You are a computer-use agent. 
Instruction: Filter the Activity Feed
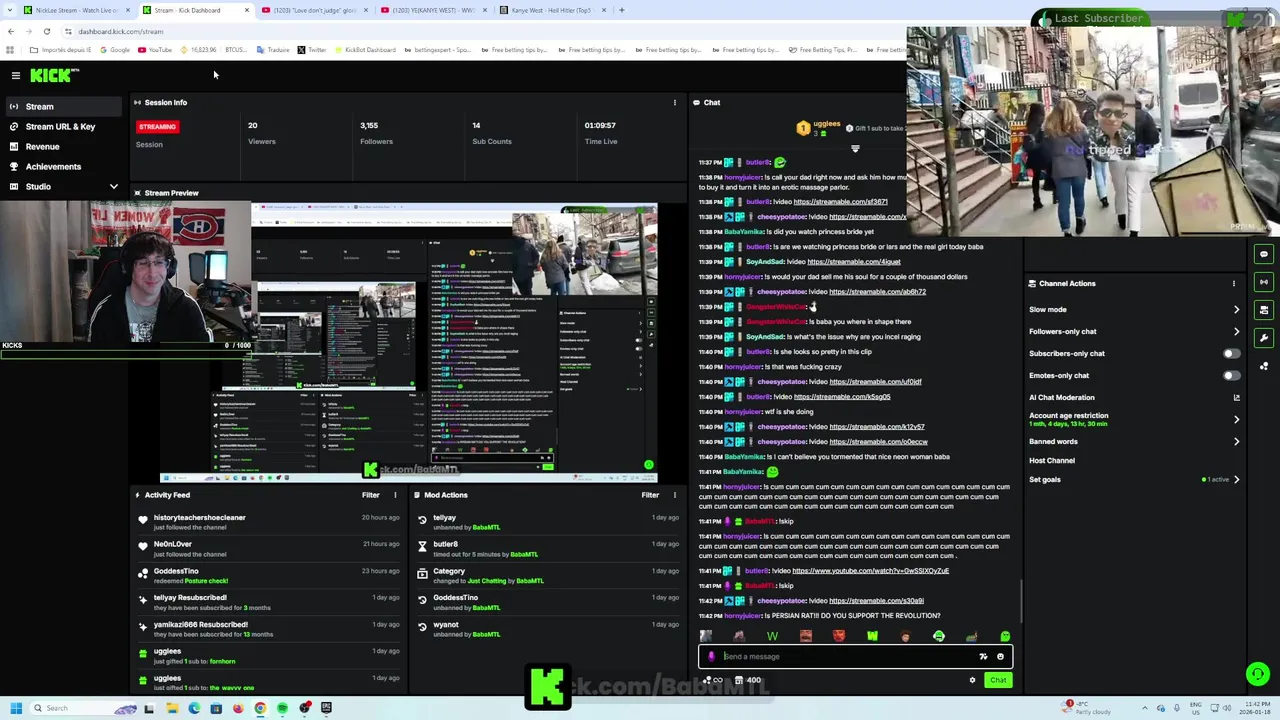[x=370, y=495]
